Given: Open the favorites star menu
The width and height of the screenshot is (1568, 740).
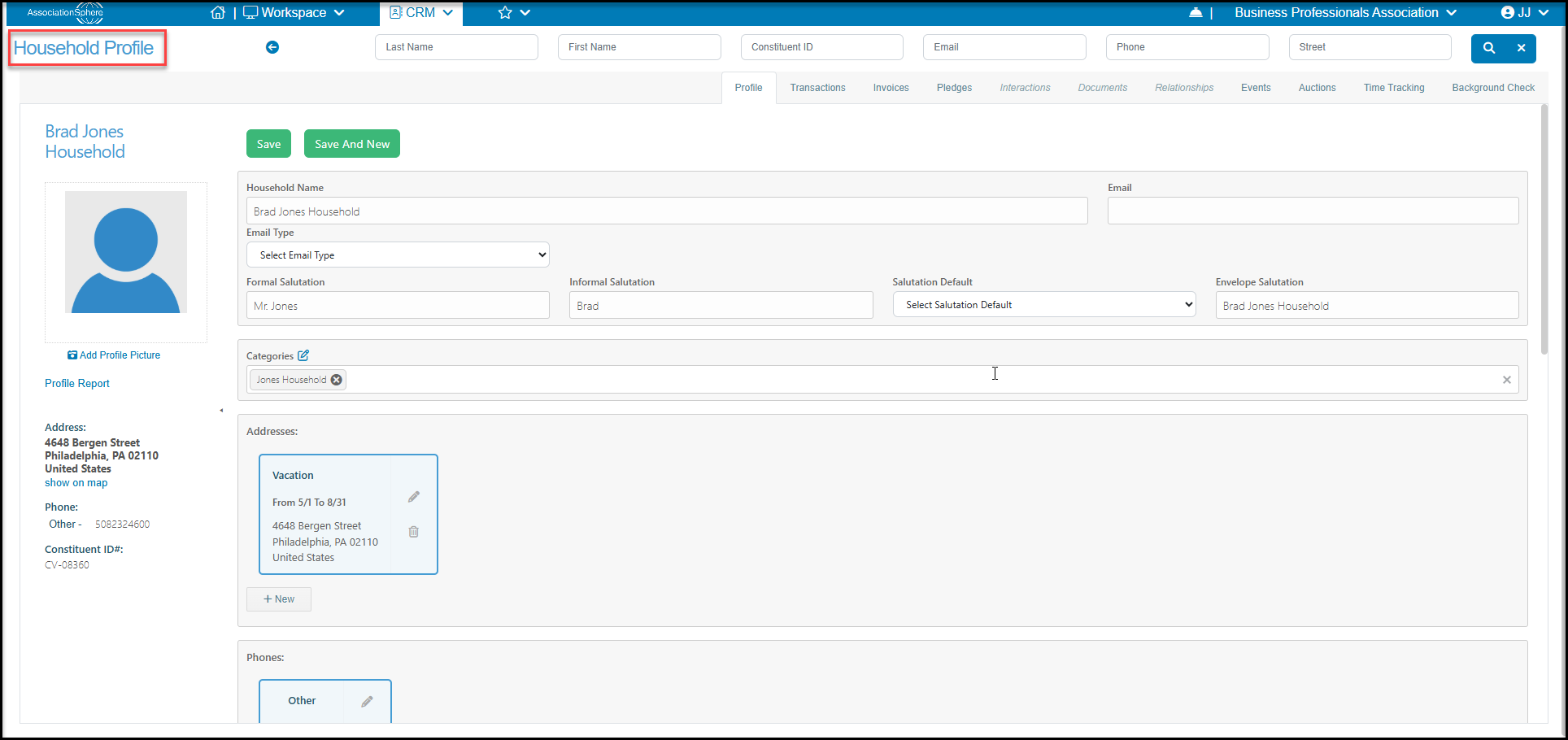Looking at the screenshot, I should 514,12.
